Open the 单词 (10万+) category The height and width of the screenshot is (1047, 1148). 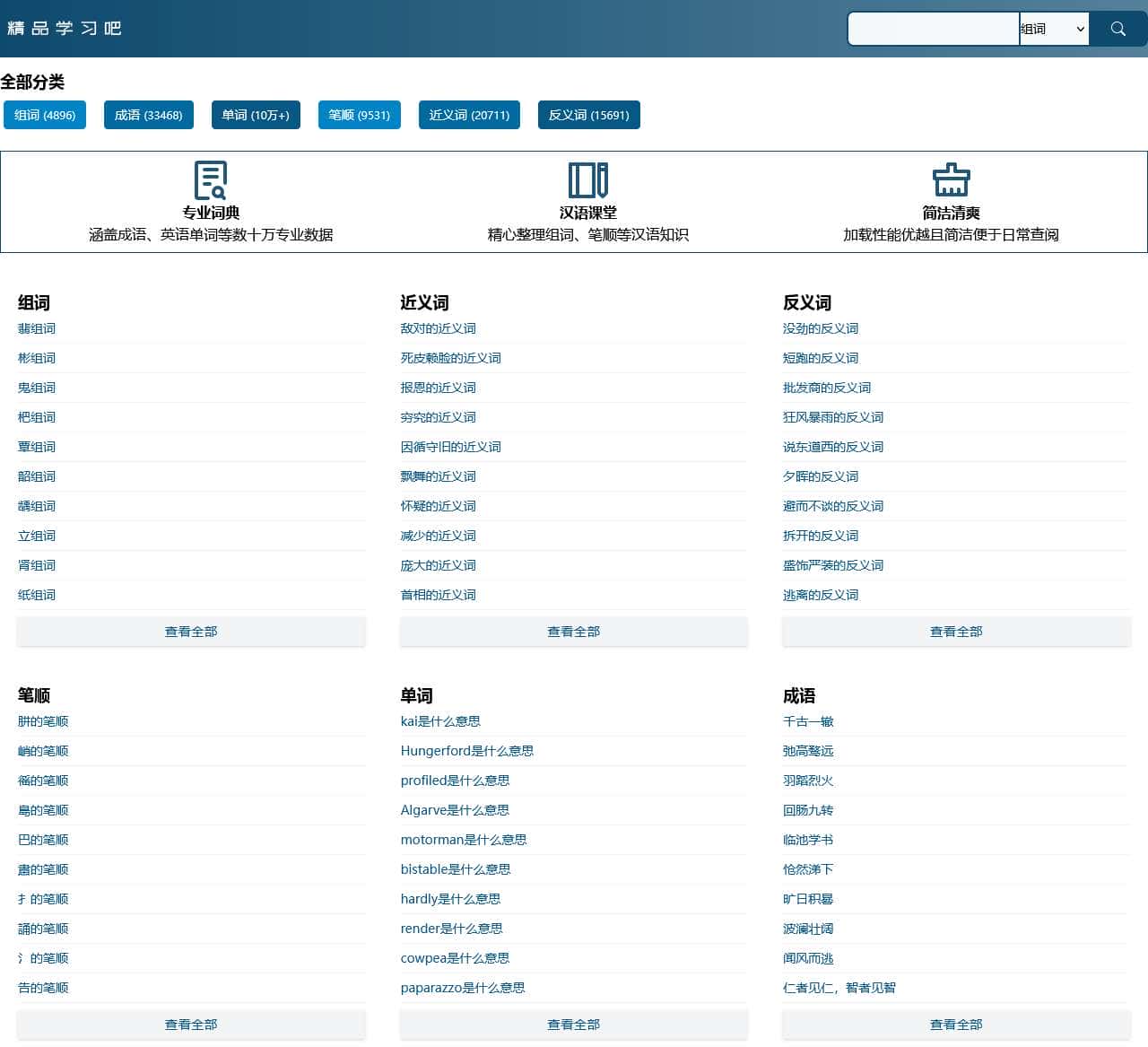[x=256, y=115]
